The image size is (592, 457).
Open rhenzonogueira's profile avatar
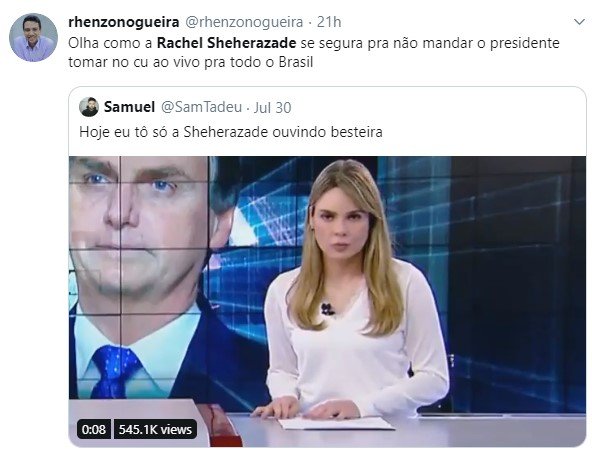[33, 37]
